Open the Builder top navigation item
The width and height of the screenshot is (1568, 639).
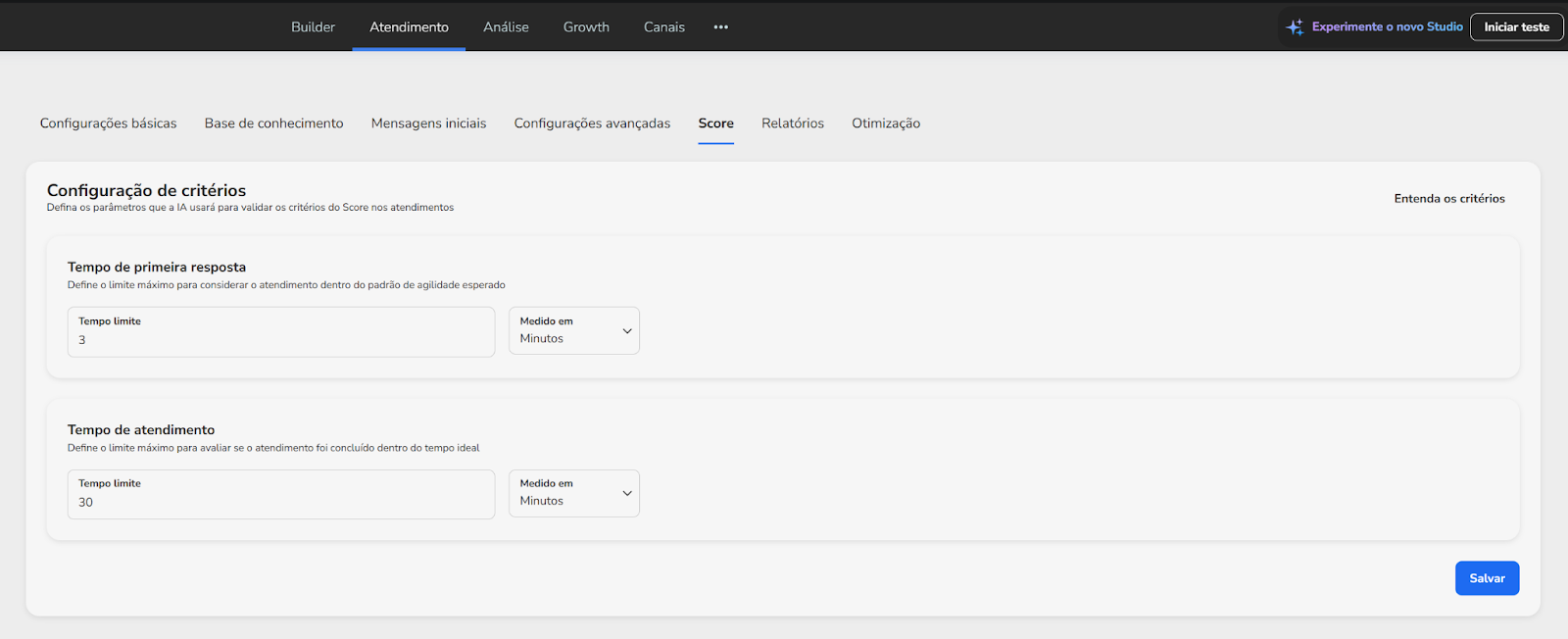[x=313, y=27]
